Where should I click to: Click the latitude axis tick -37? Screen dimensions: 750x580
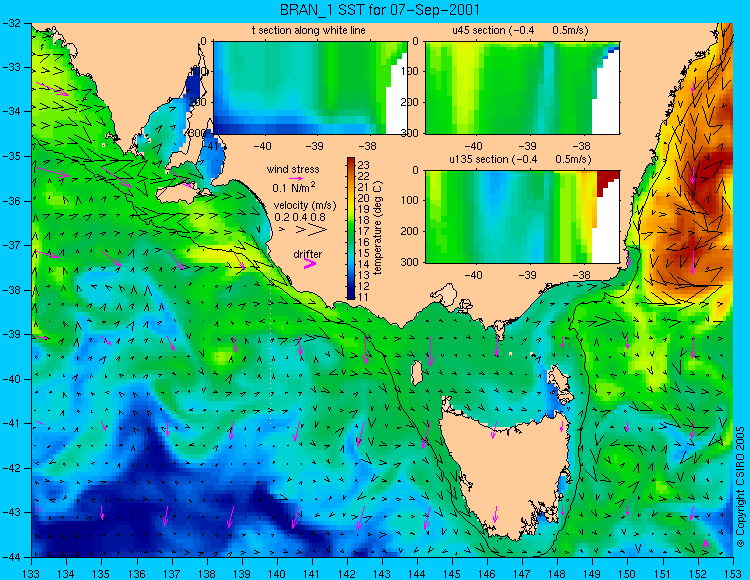pyautogui.click(x=11, y=245)
